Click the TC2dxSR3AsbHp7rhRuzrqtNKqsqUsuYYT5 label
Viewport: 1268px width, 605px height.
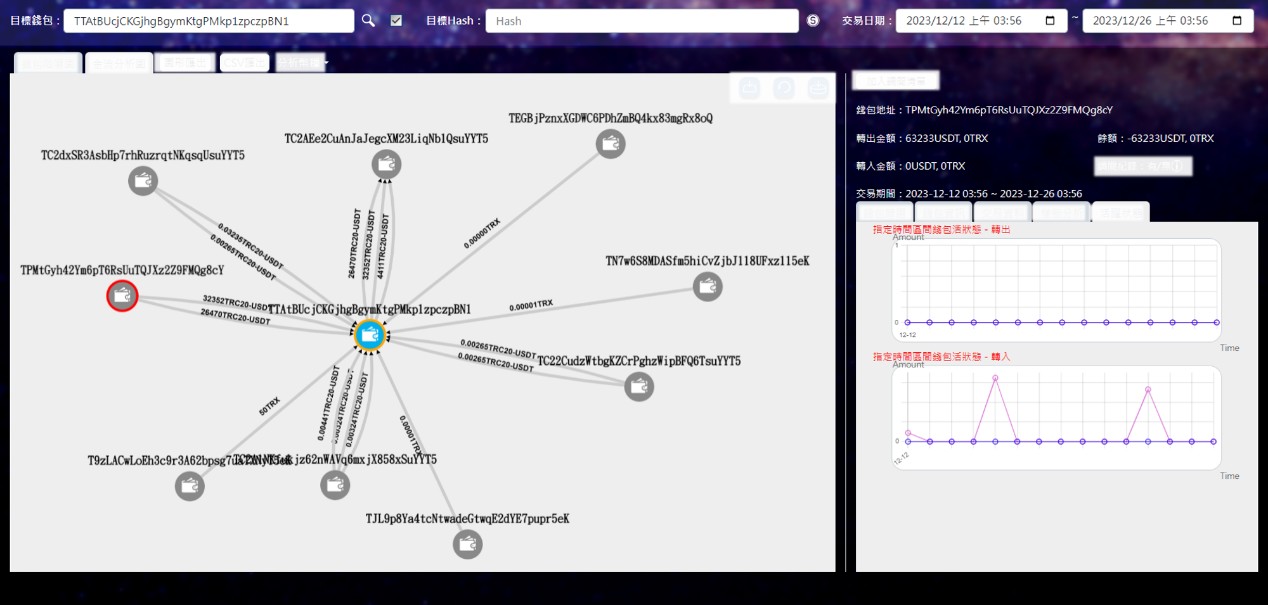coord(143,156)
